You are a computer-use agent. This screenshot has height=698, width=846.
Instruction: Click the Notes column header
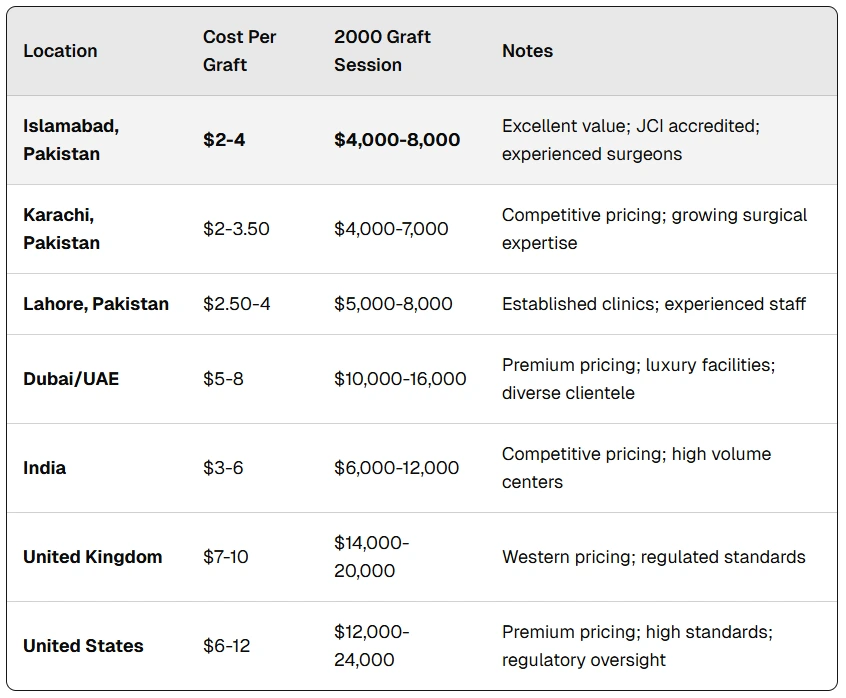point(527,51)
